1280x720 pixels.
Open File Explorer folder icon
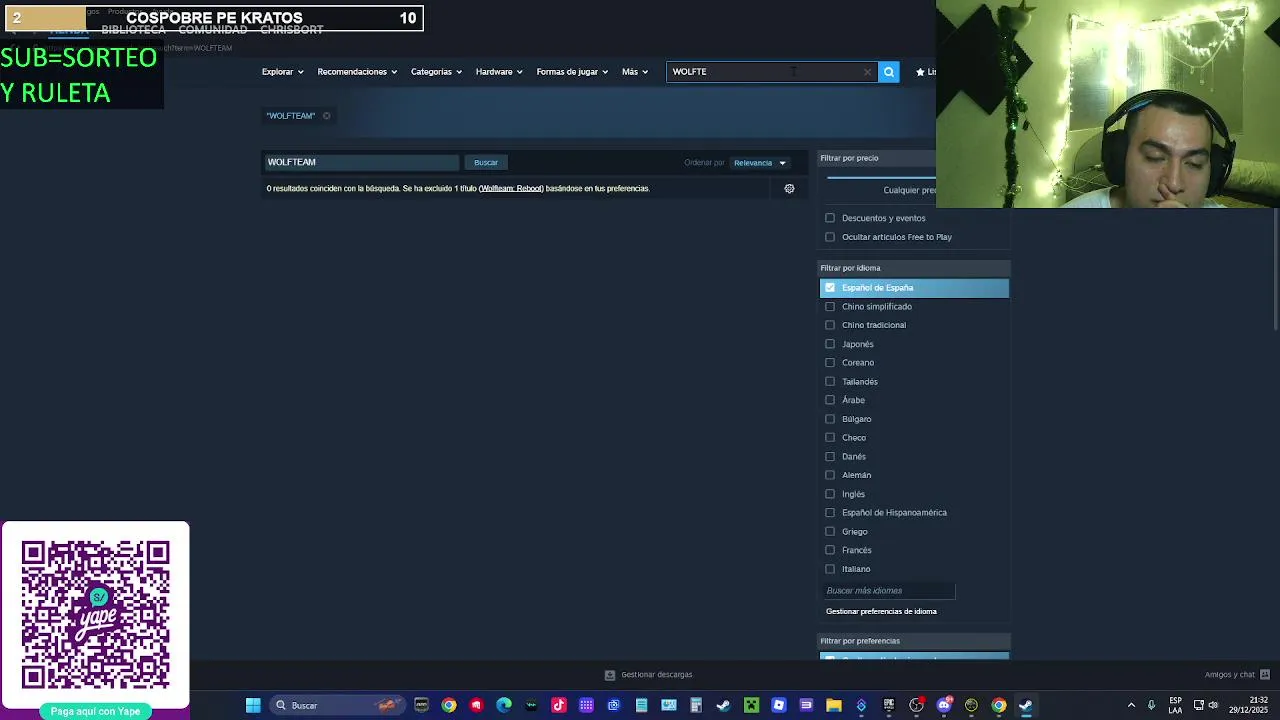tap(833, 705)
